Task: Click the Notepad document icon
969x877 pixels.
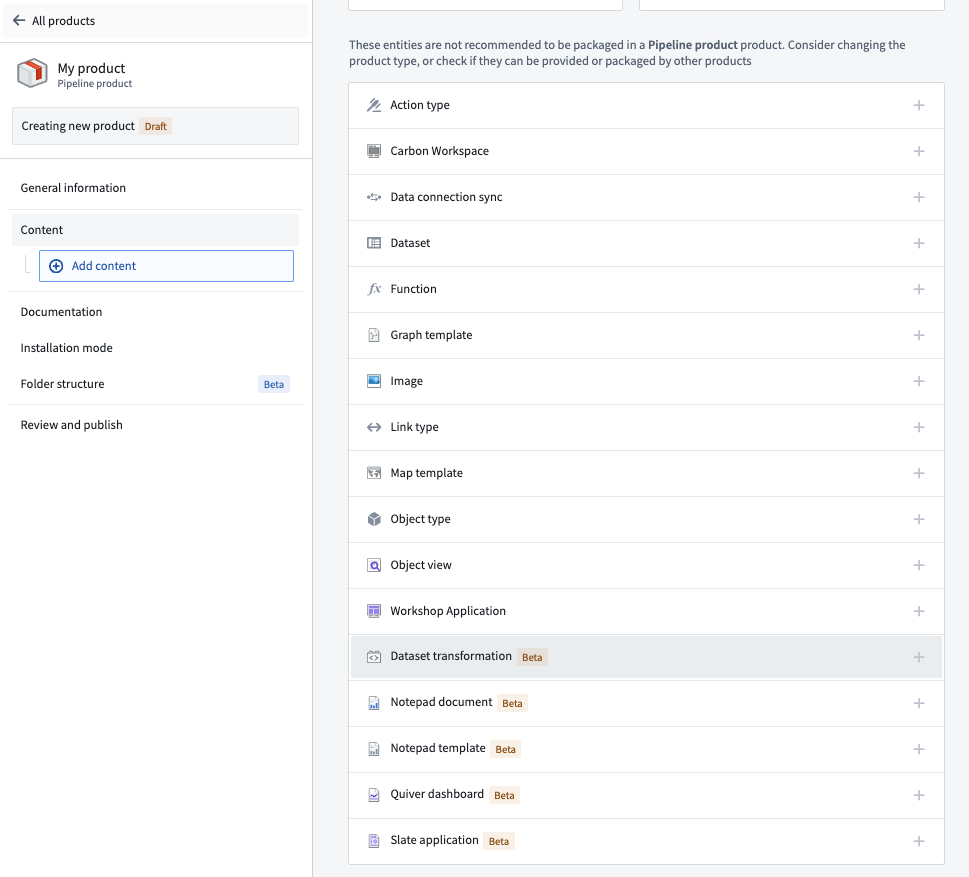Action: 374,703
